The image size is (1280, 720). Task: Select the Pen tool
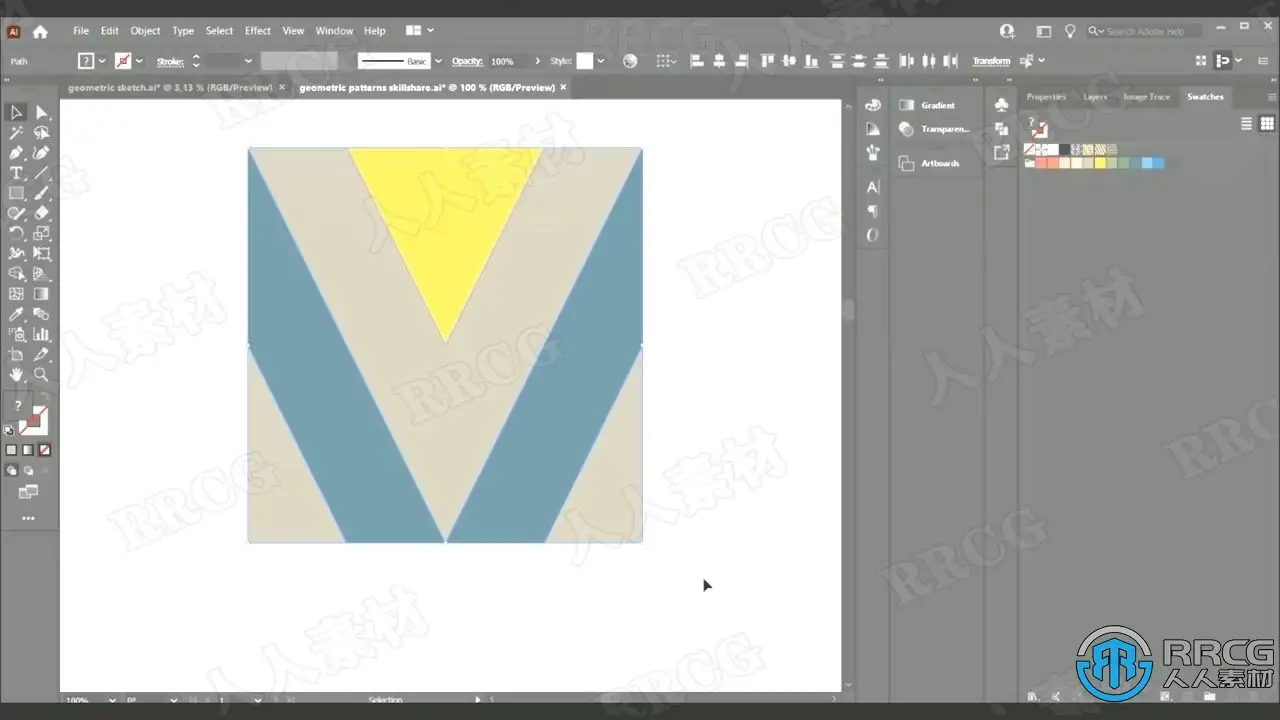16,153
